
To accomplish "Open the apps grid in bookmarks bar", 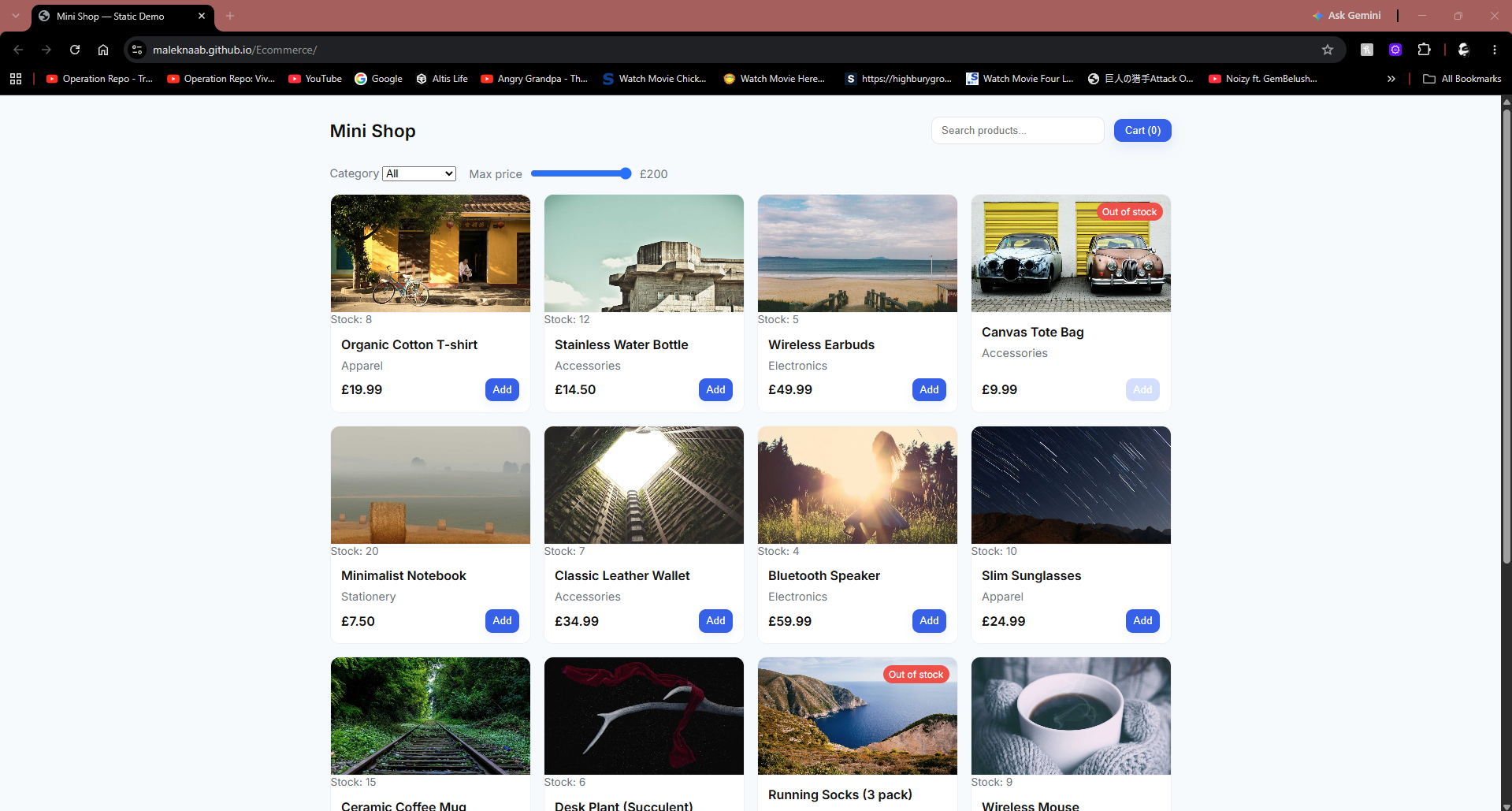I will (16, 79).
